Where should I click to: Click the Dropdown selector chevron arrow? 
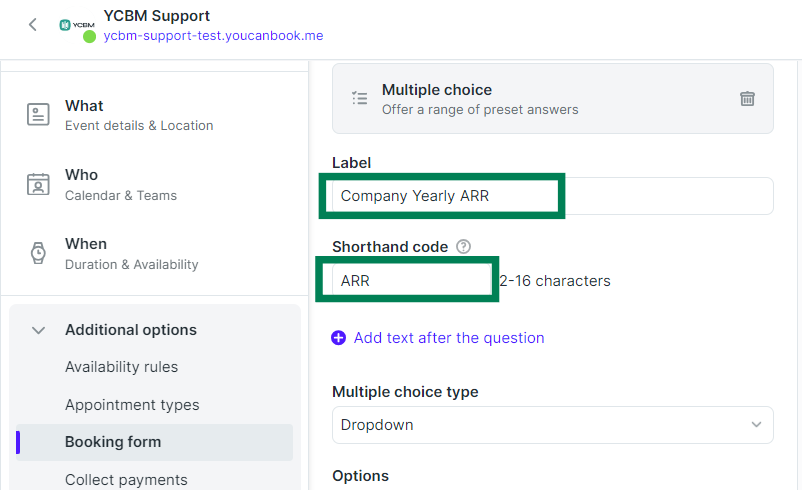756,425
